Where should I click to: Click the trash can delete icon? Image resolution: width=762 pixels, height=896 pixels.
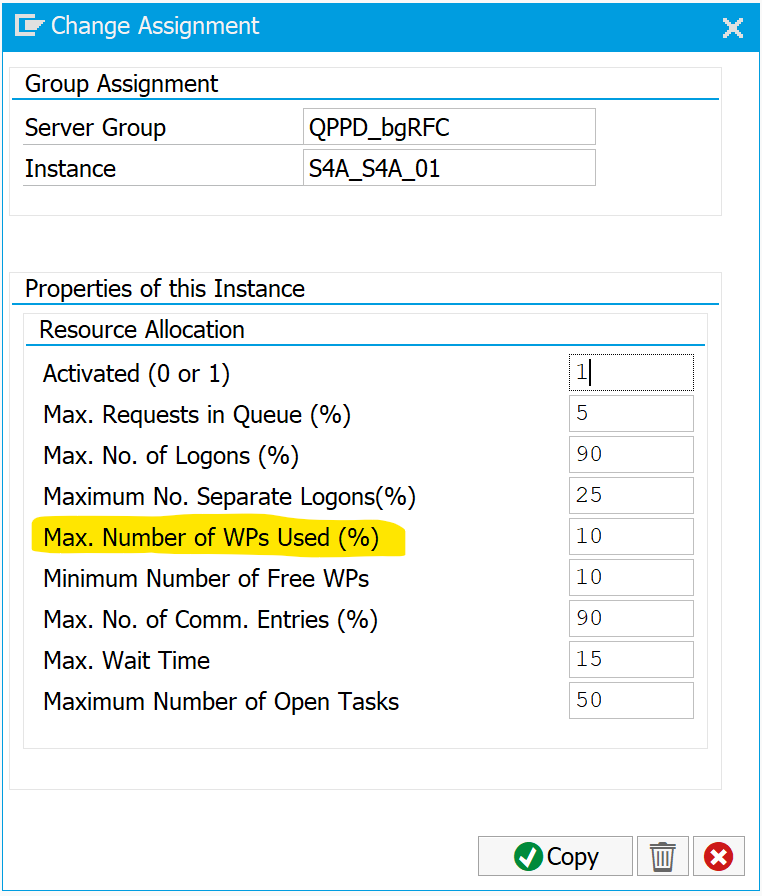coord(662,857)
